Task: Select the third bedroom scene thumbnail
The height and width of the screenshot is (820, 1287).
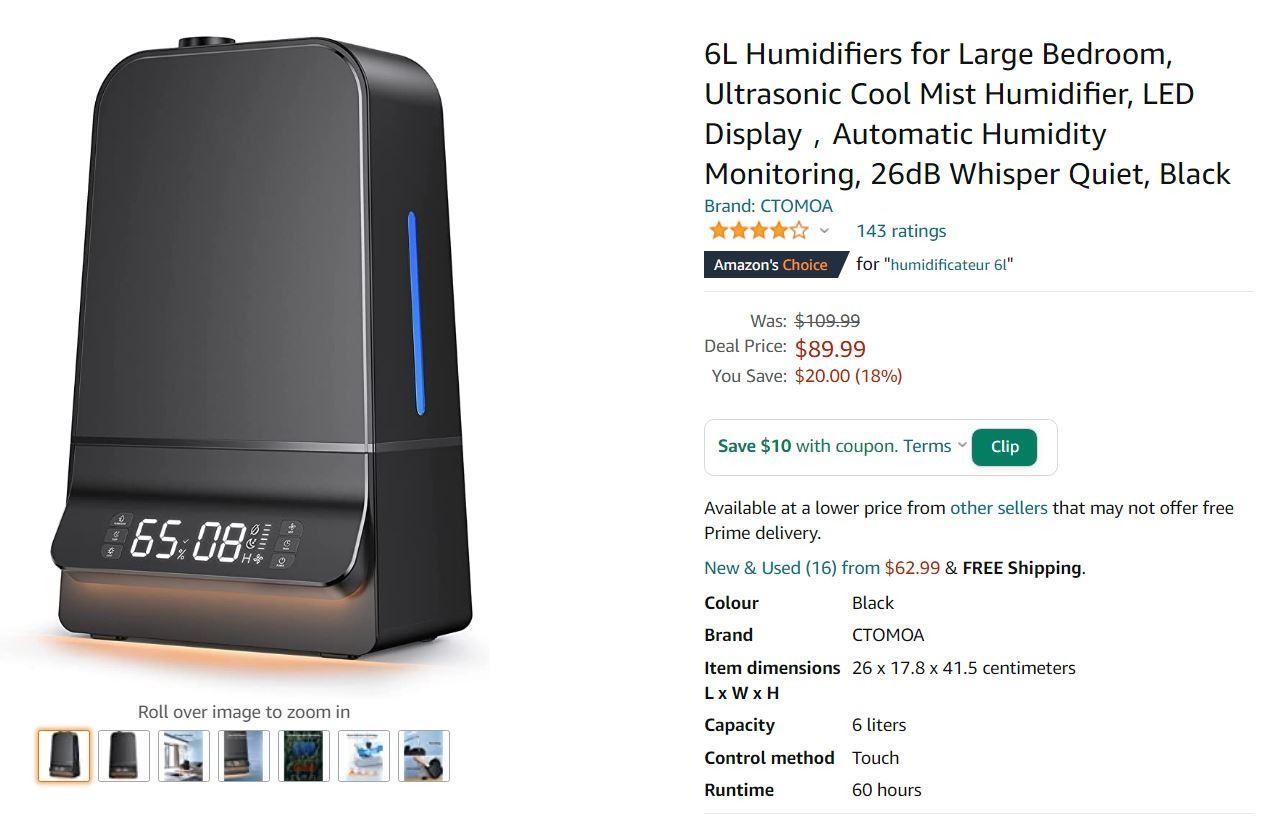Action: click(x=184, y=755)
